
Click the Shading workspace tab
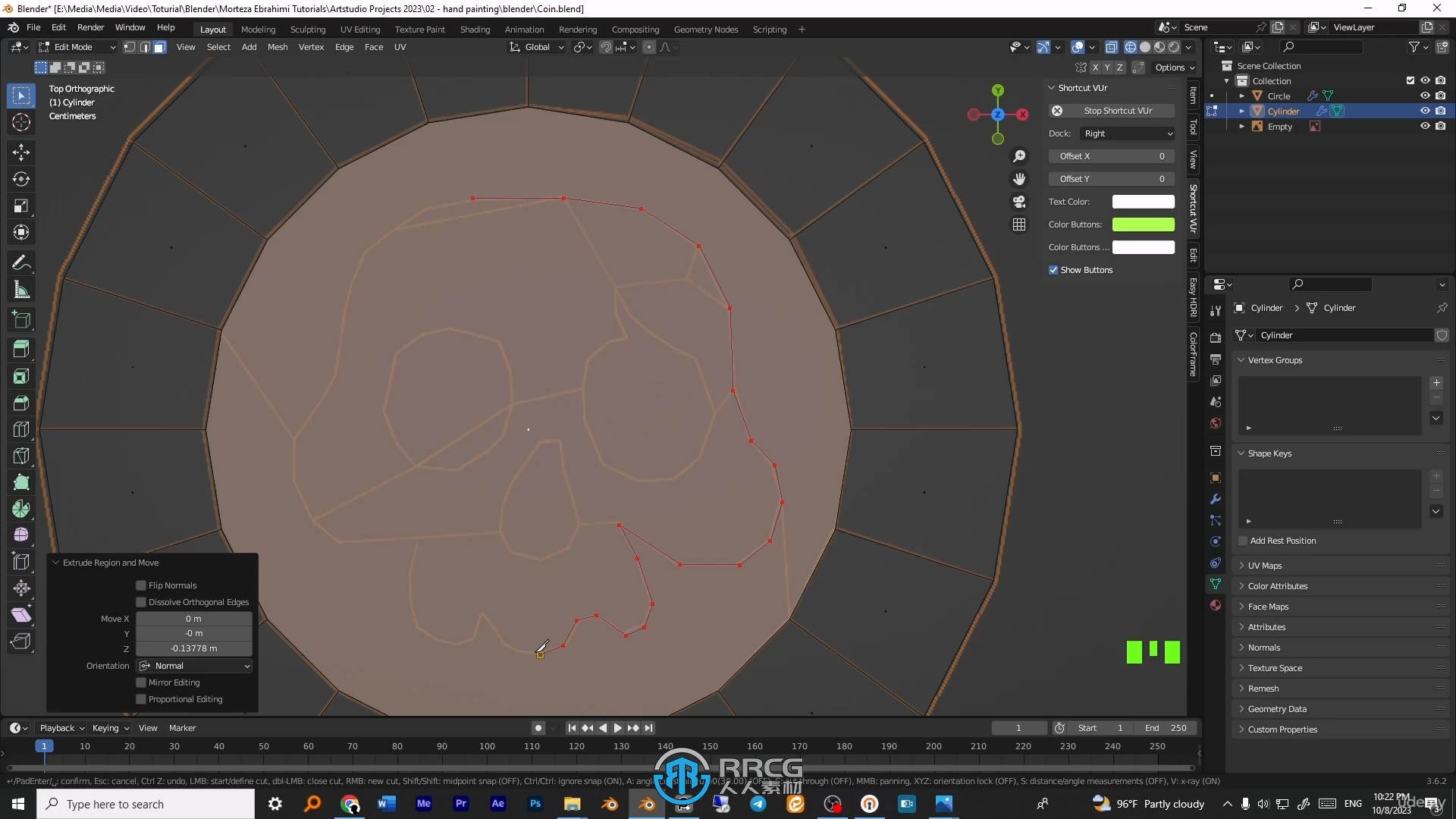[473, 27]
